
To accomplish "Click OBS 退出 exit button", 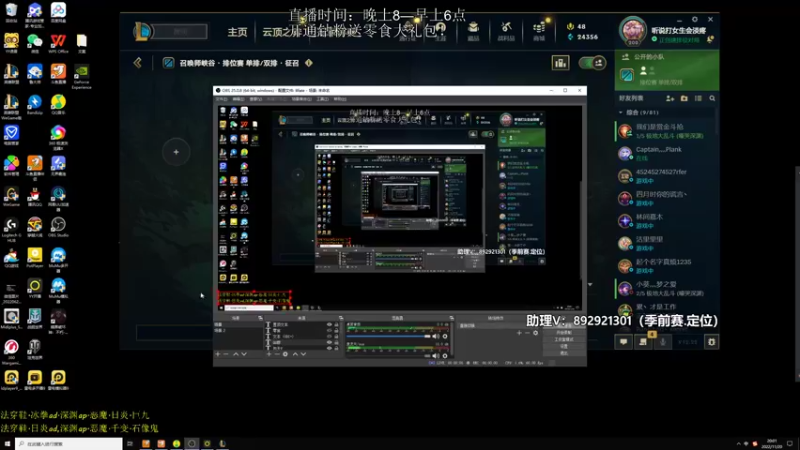I will (564, 352).
